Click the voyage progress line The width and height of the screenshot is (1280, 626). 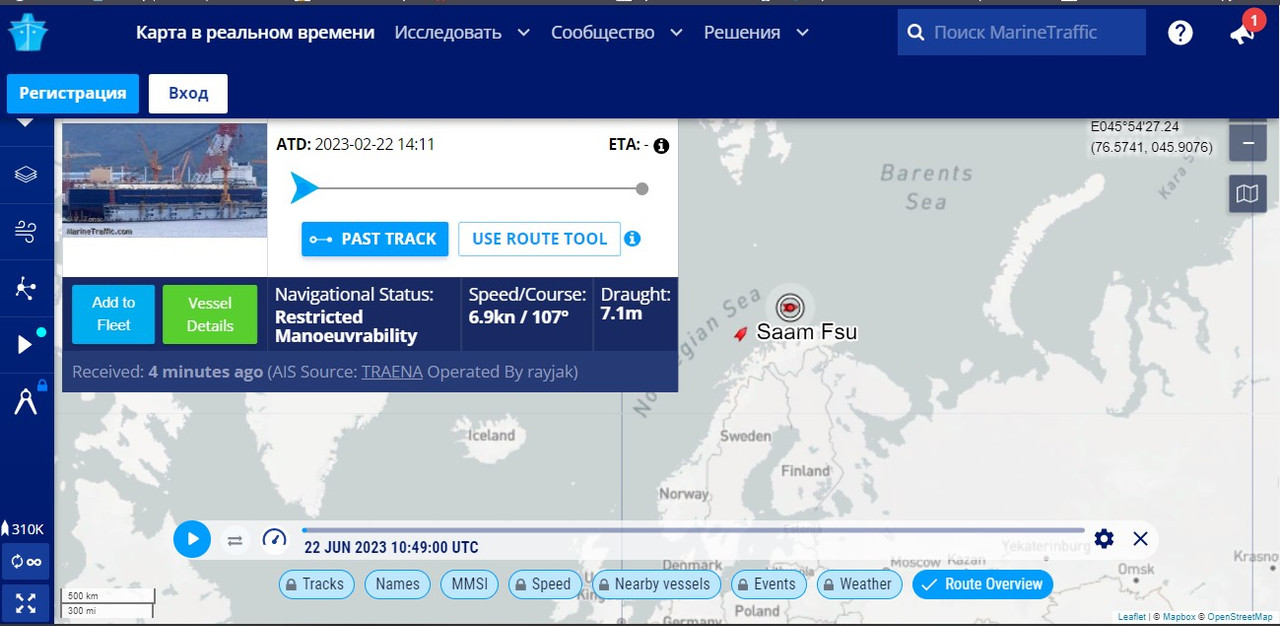(470, 188)
